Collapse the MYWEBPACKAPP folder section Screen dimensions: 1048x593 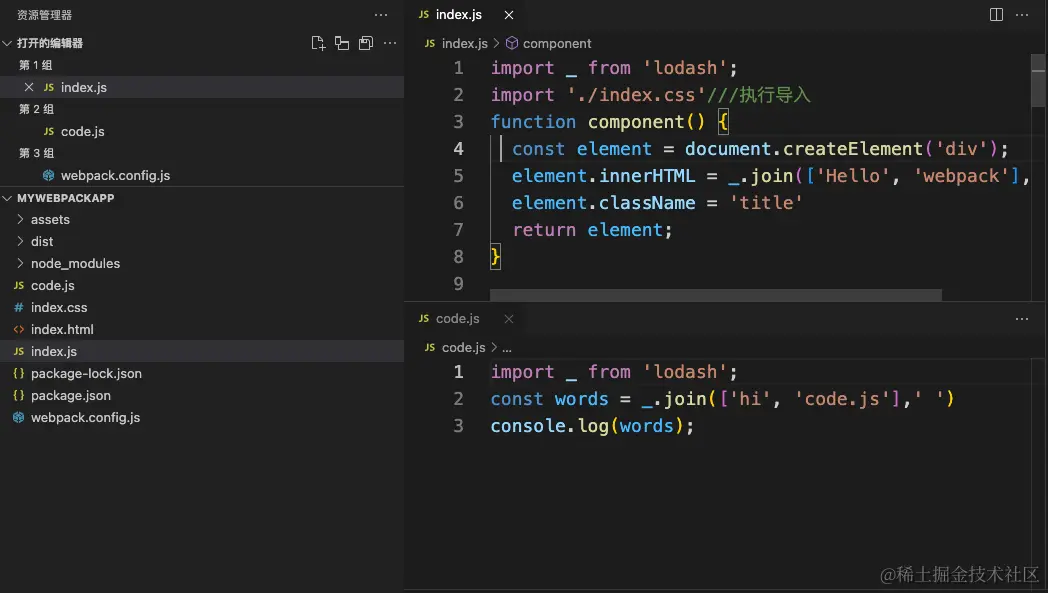tap(7, 198)
